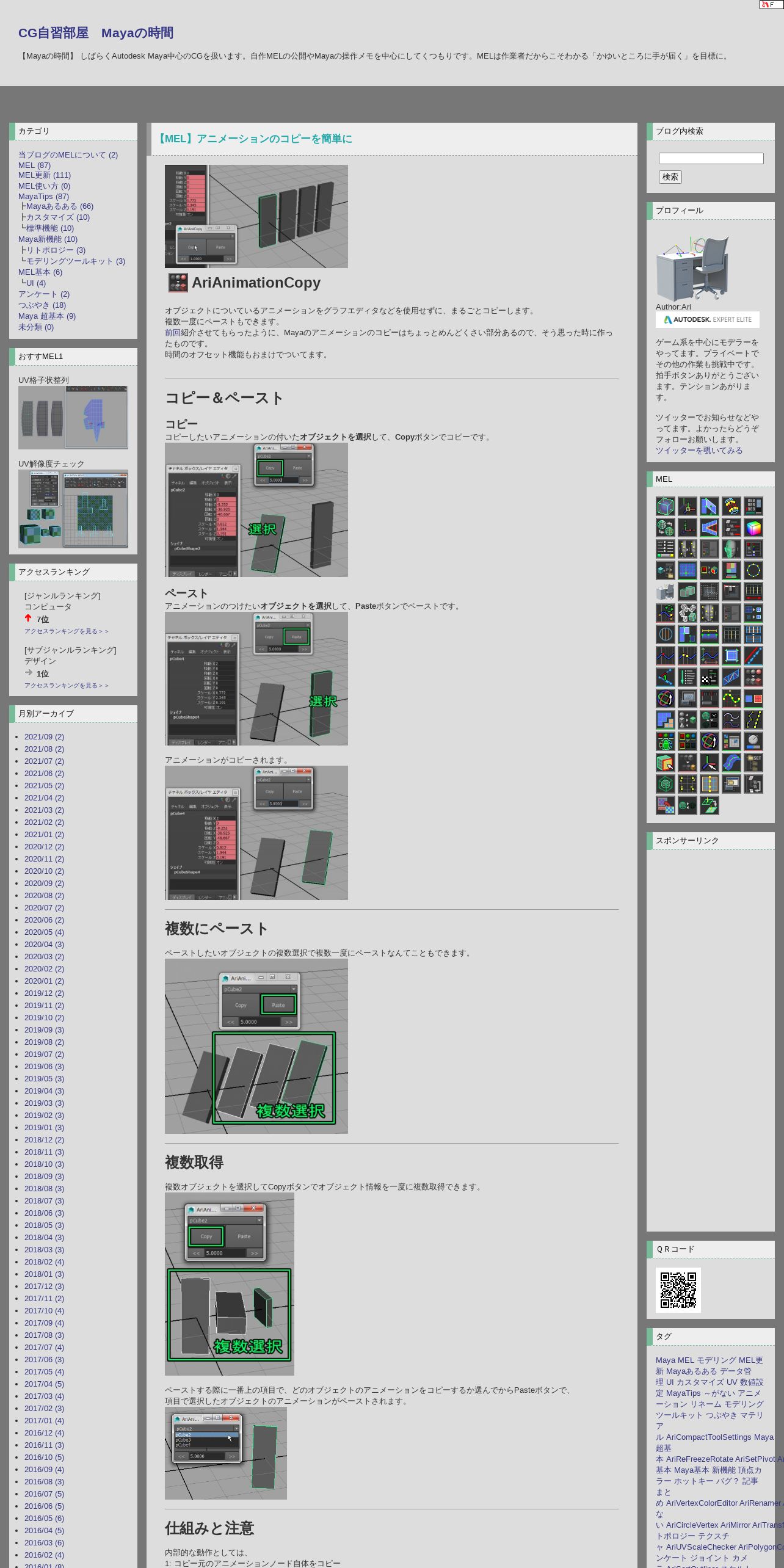This screenshot has width=784, height=1568.
Task: Open the curved blue surface MEL icon
Action: [x=731, y=763]
